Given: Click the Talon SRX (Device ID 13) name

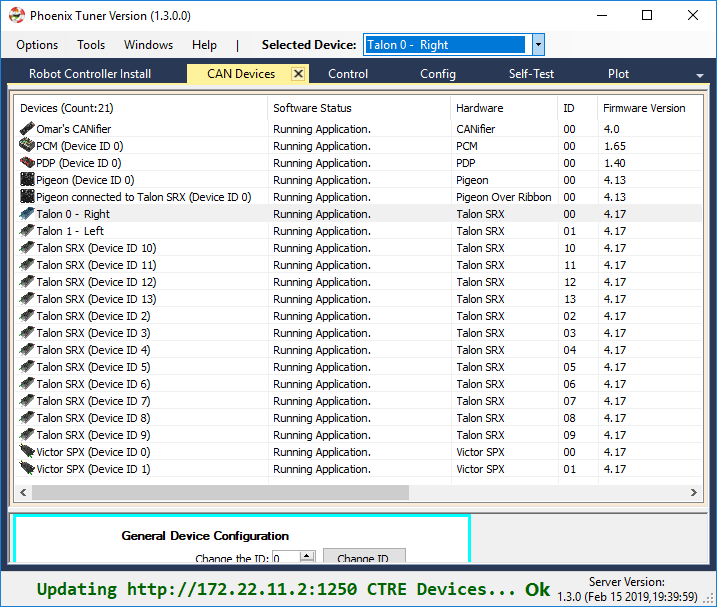Looking at the screenshot, I should pos(96,299).
